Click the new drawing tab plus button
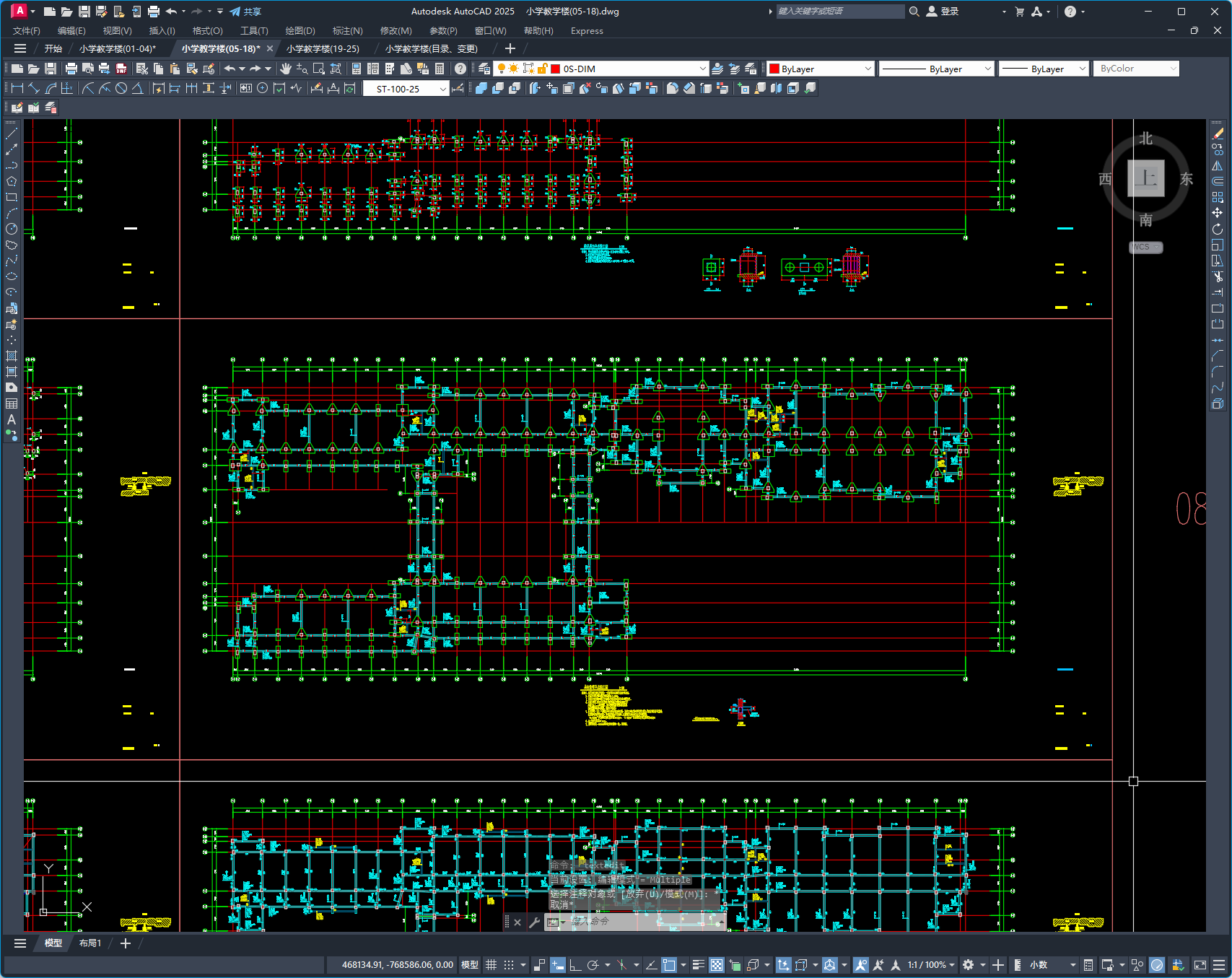The image size is (1232, 978). click(x=510, y=48)
